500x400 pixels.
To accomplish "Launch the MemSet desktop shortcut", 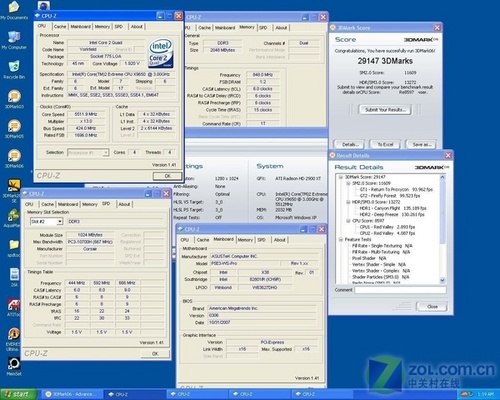I will pyautogui.click(x=14, y=367).
